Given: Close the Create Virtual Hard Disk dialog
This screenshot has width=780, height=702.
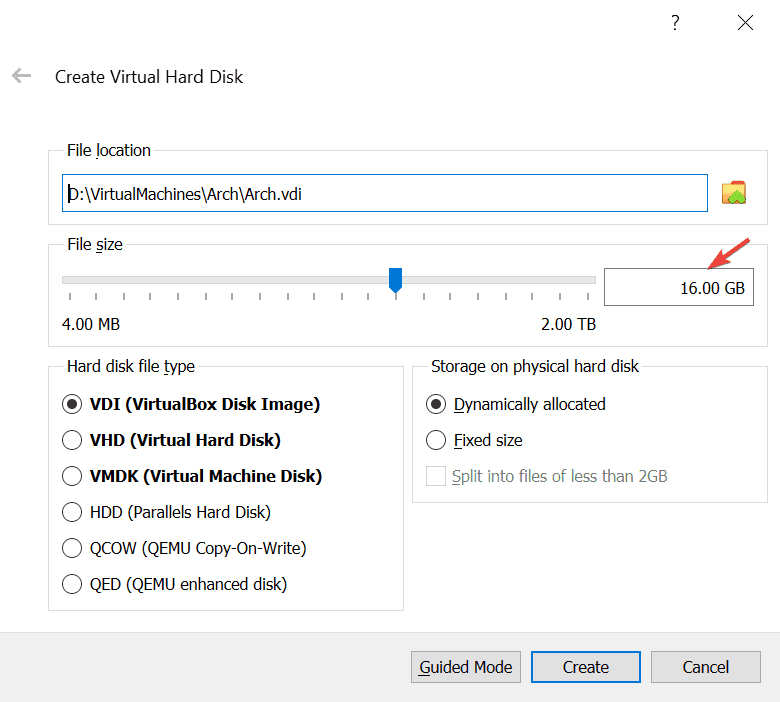Looking at the screenshot, I should pyautogui.click(x=745, y=22).
